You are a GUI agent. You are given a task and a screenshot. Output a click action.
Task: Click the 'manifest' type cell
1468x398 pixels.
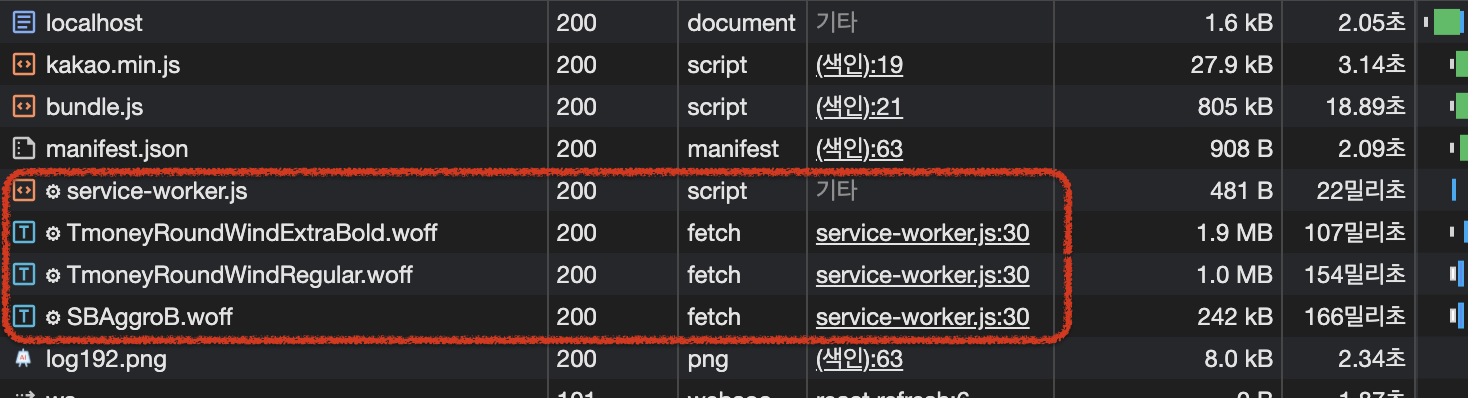pos(733,149)
